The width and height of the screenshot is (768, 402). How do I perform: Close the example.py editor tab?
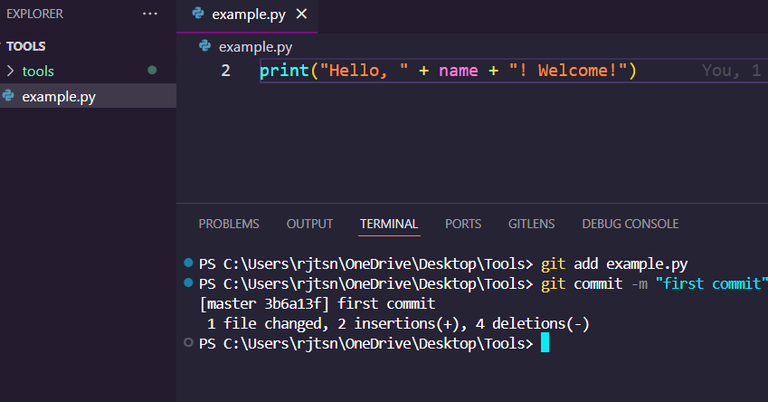(x=302, y=14)
